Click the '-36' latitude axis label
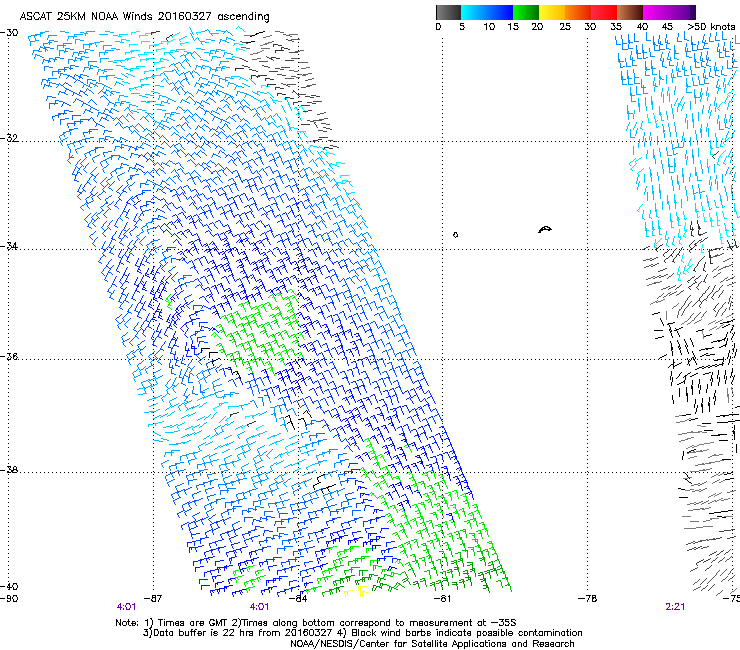Viewport: 740px width, 650px height. click(x=9, y=356)
